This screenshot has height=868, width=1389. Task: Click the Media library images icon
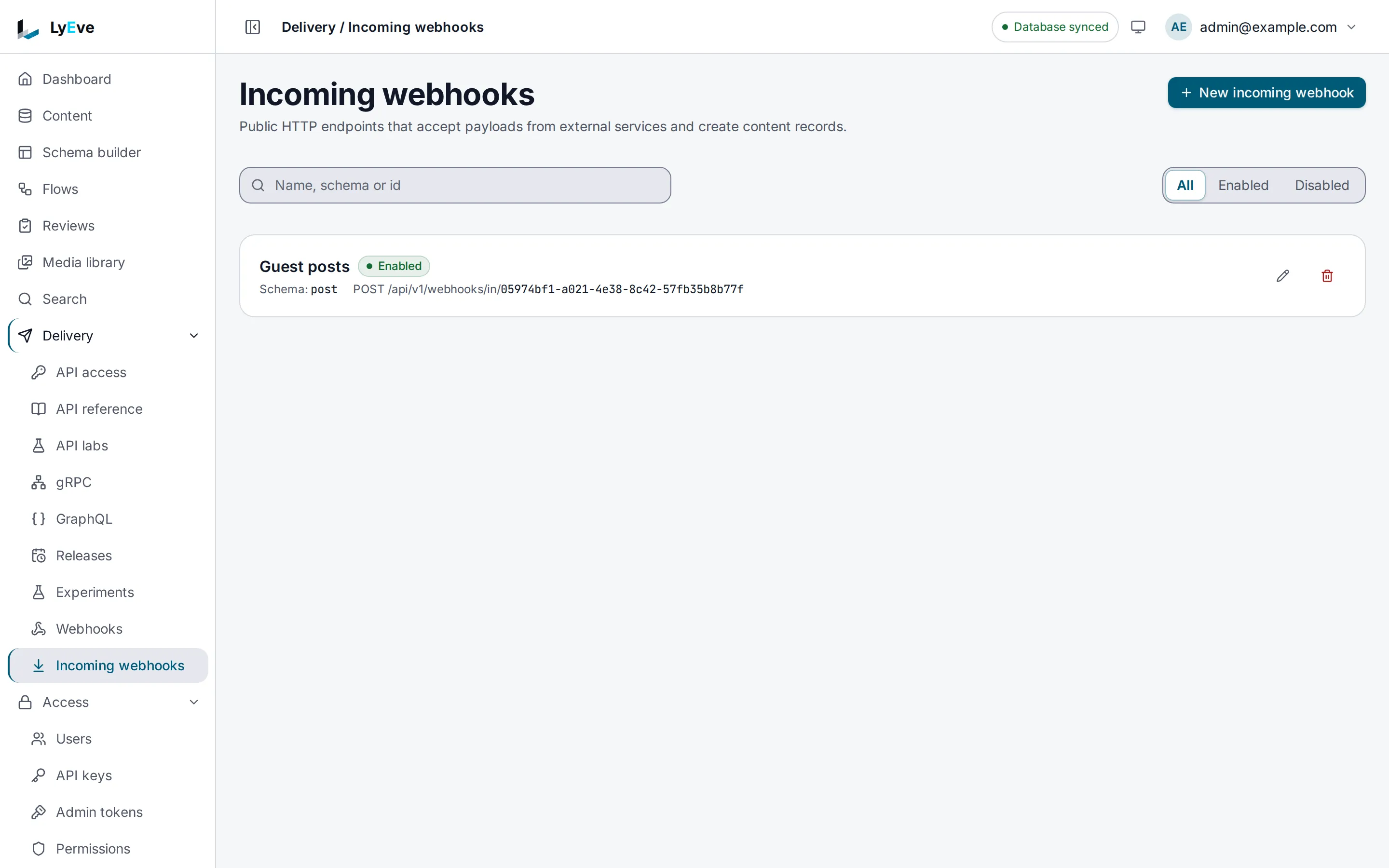tap(25, 262)
